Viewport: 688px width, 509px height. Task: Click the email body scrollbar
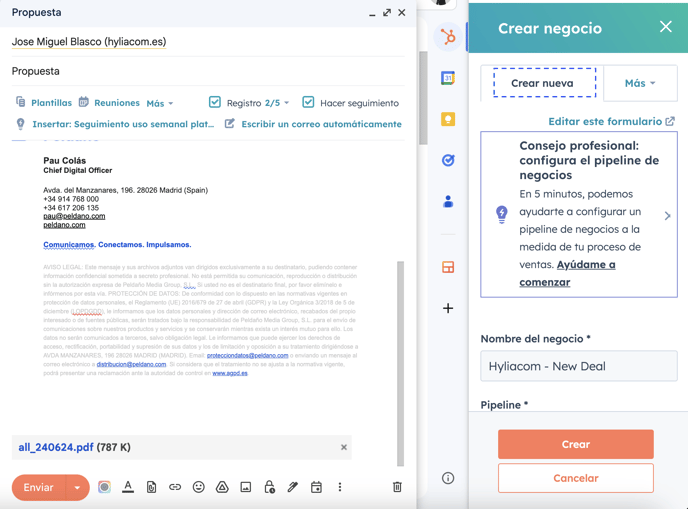tap(400, 363)
